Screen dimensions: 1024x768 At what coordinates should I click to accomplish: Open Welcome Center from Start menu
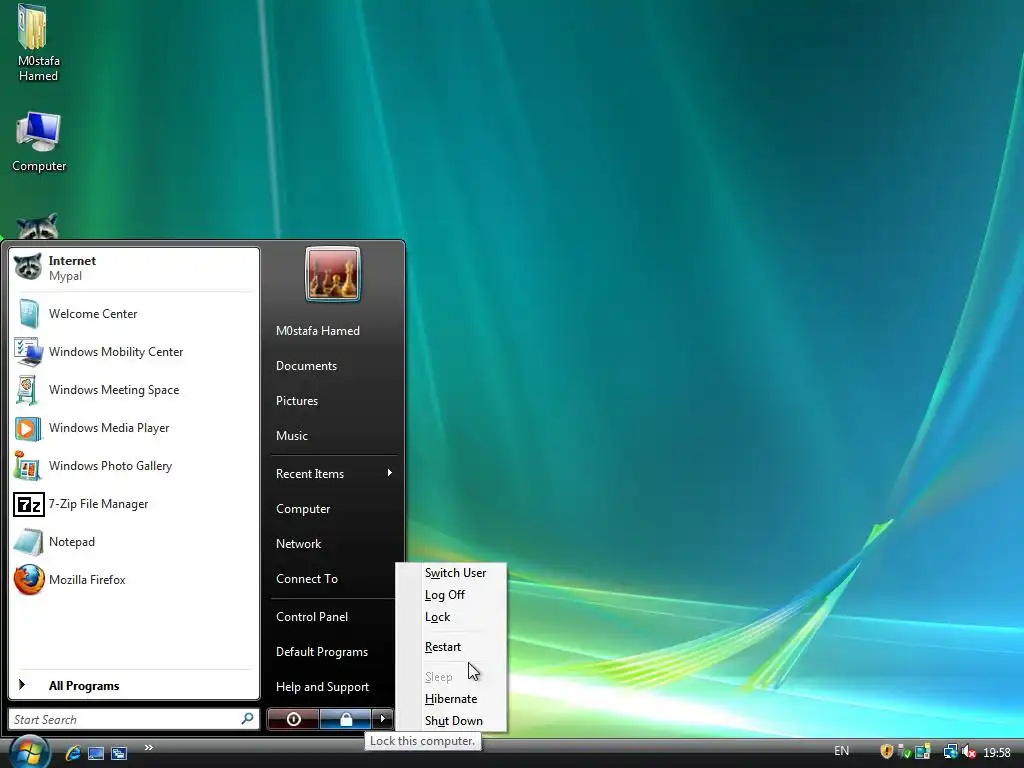click(x=134, y=313)
